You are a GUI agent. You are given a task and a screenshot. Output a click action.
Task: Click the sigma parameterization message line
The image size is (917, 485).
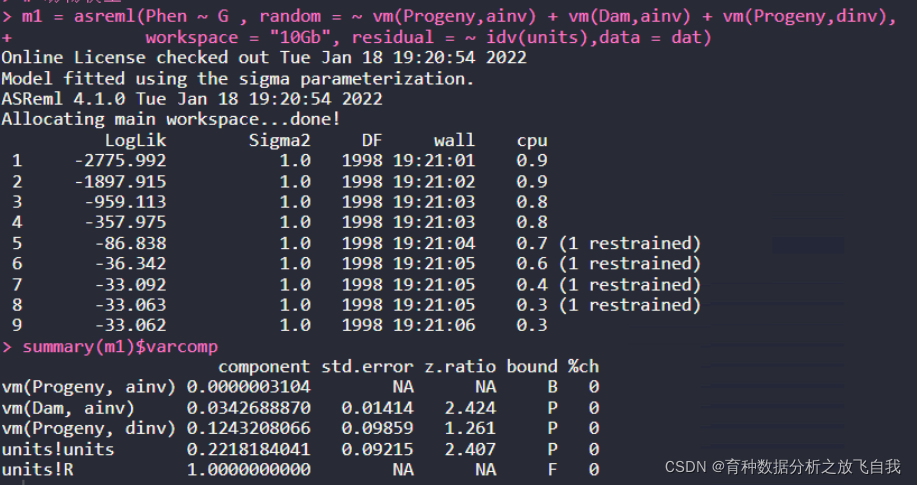pyautogui.click(x=238, y=78)
